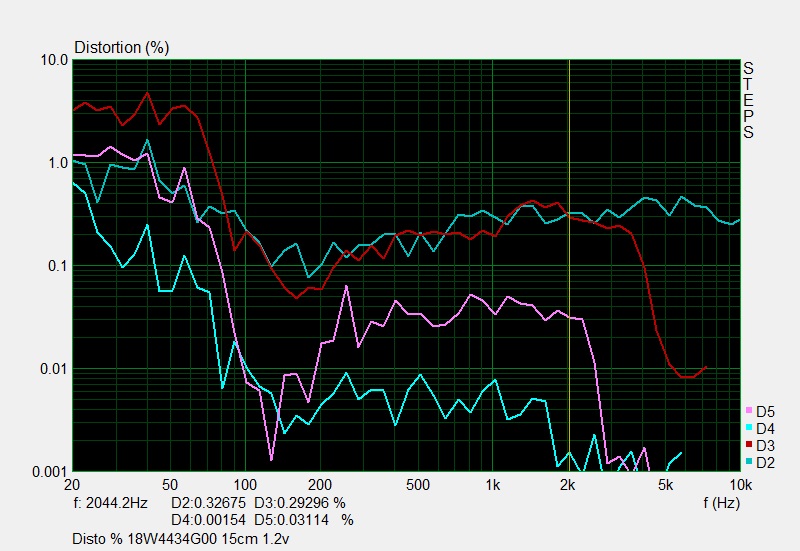Click the 20 x-axis tick label
Viewport: 800px width, 551px height.
click(72, 485)
